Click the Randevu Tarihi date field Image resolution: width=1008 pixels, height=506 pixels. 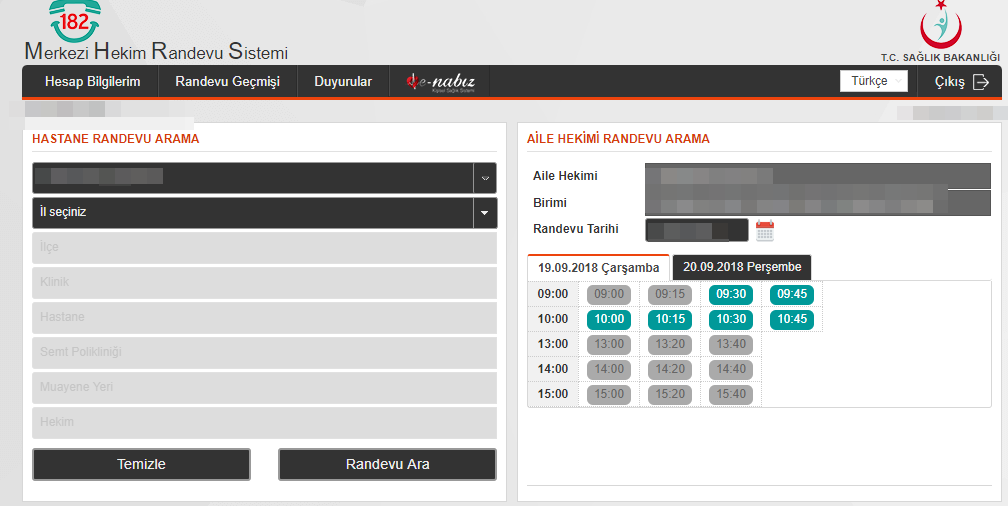coord(697,230)
